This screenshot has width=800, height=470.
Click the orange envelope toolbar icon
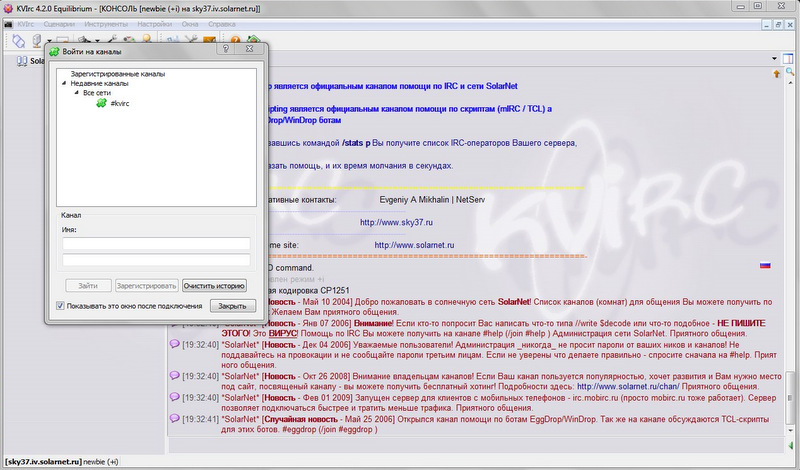[210, 39]
